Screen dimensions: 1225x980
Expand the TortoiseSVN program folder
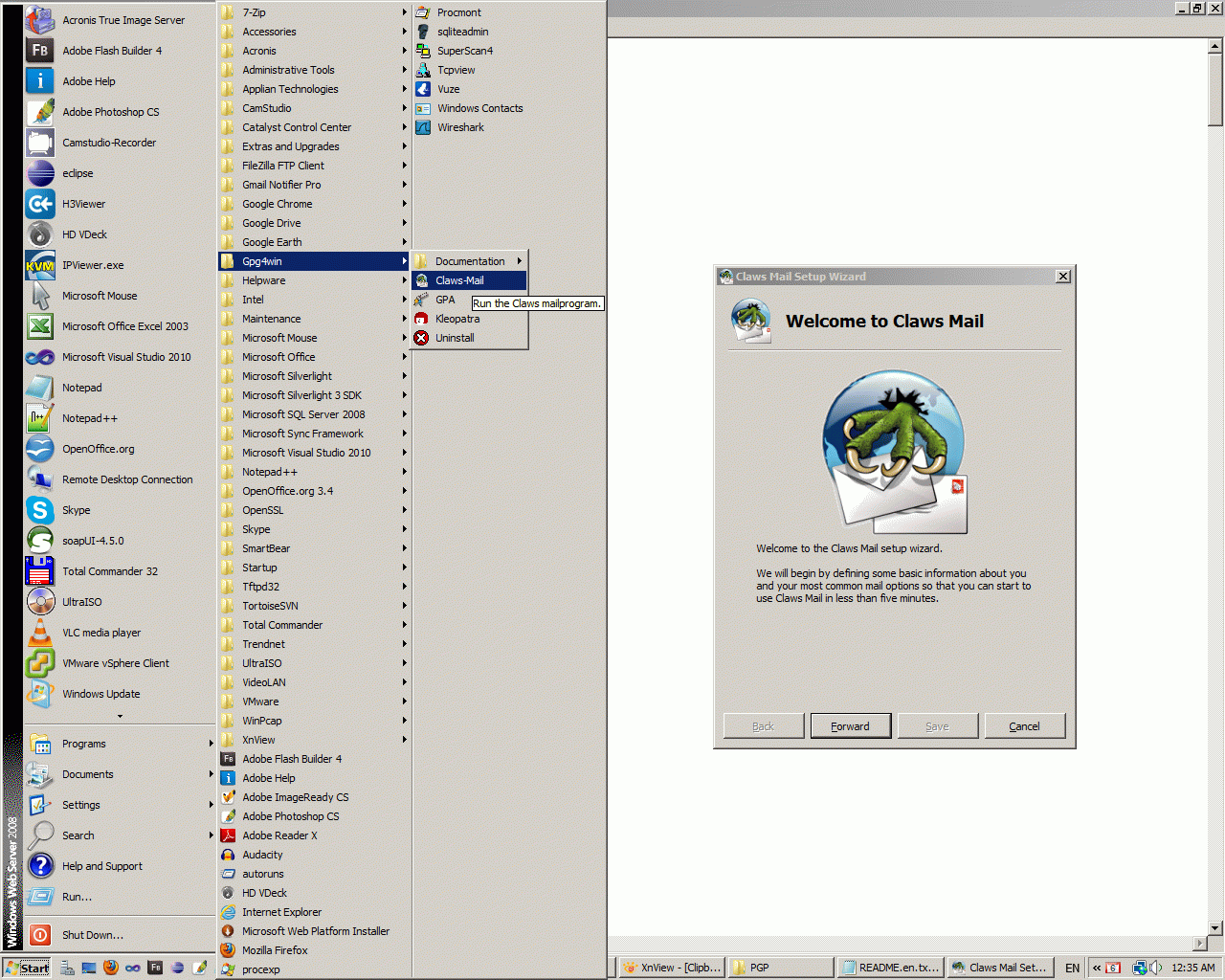(314, 606)
